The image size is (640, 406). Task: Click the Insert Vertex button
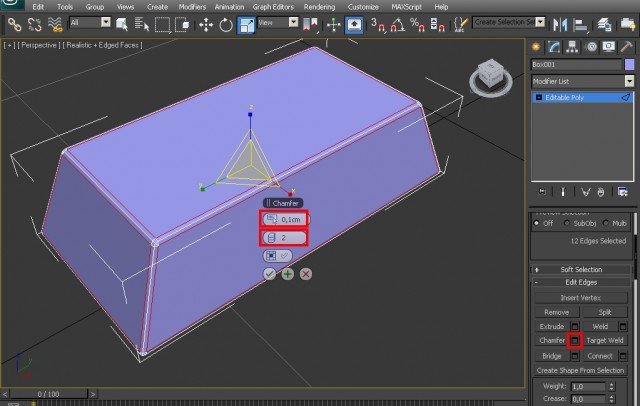(x=581, y=297)
